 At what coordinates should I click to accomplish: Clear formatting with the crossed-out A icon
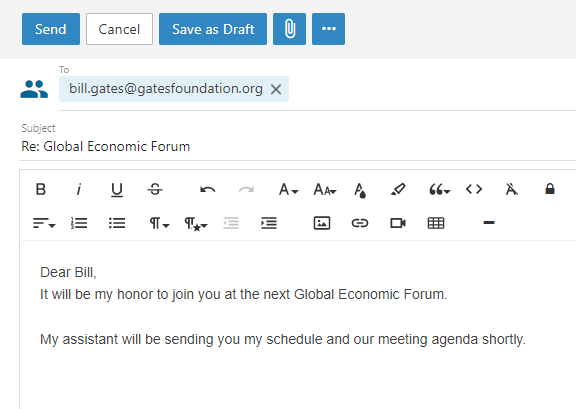[x=511, y=189]
